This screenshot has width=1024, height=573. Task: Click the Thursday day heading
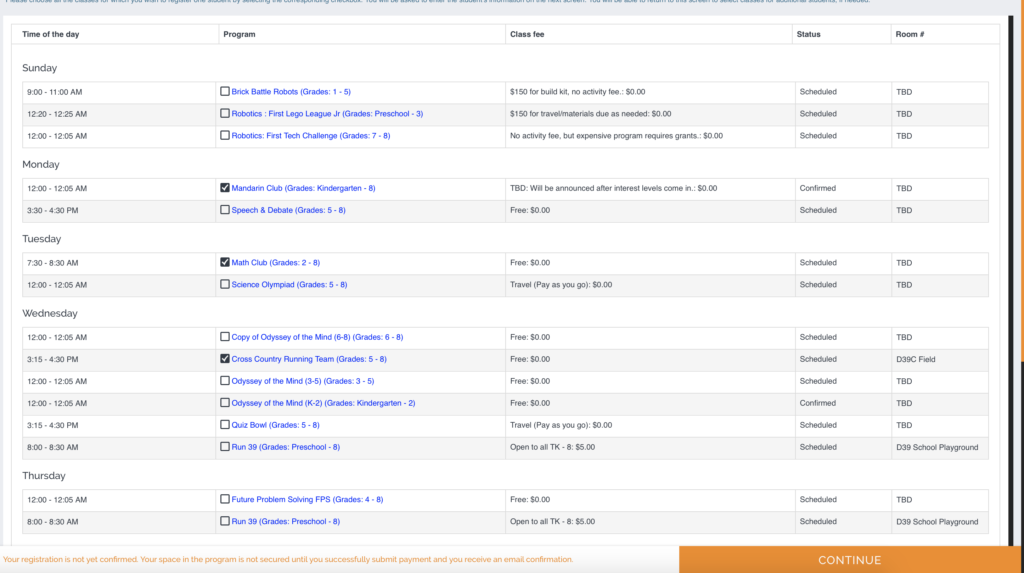(44, 476)
